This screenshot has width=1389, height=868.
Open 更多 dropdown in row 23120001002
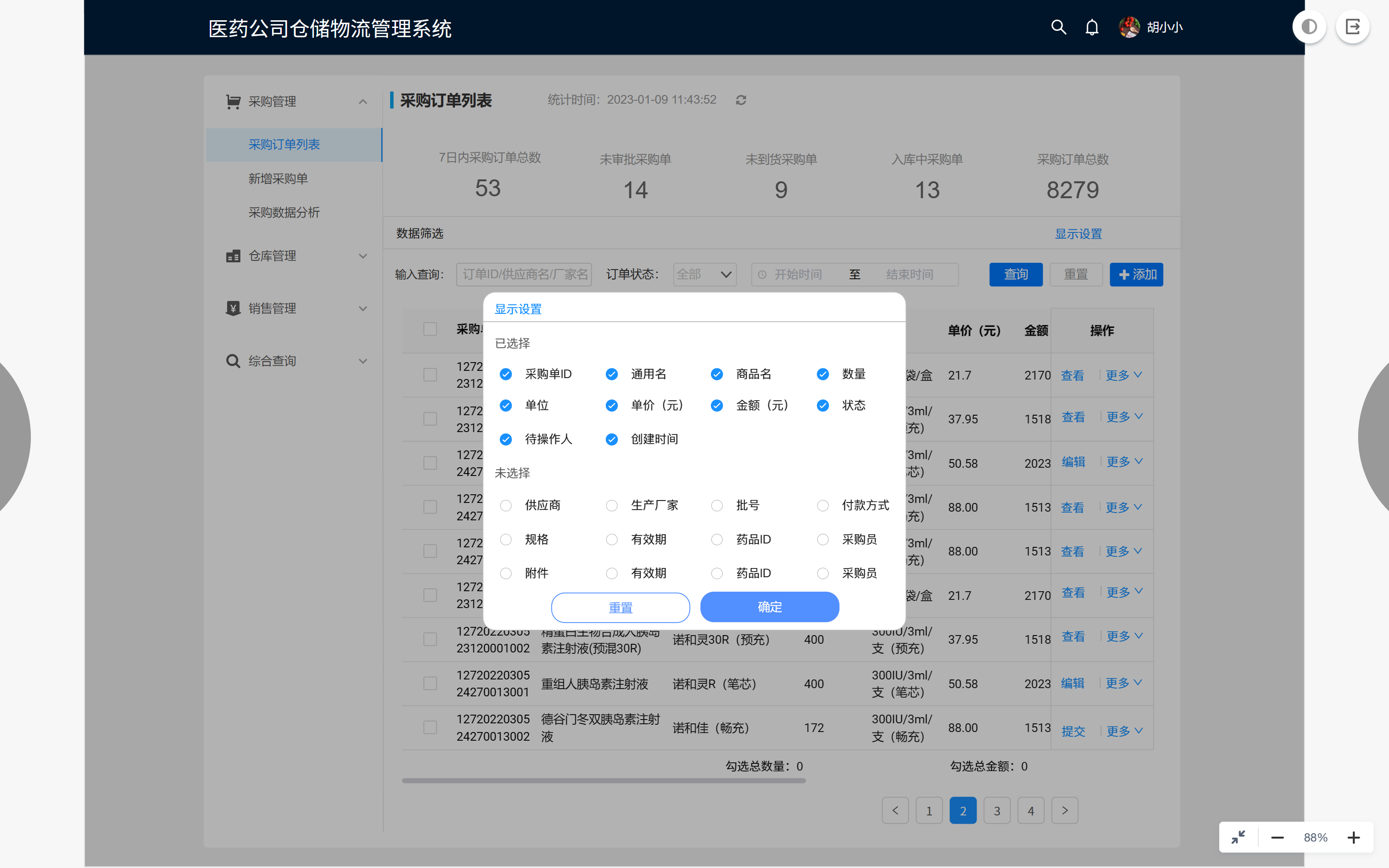[x=1124, y=636]
